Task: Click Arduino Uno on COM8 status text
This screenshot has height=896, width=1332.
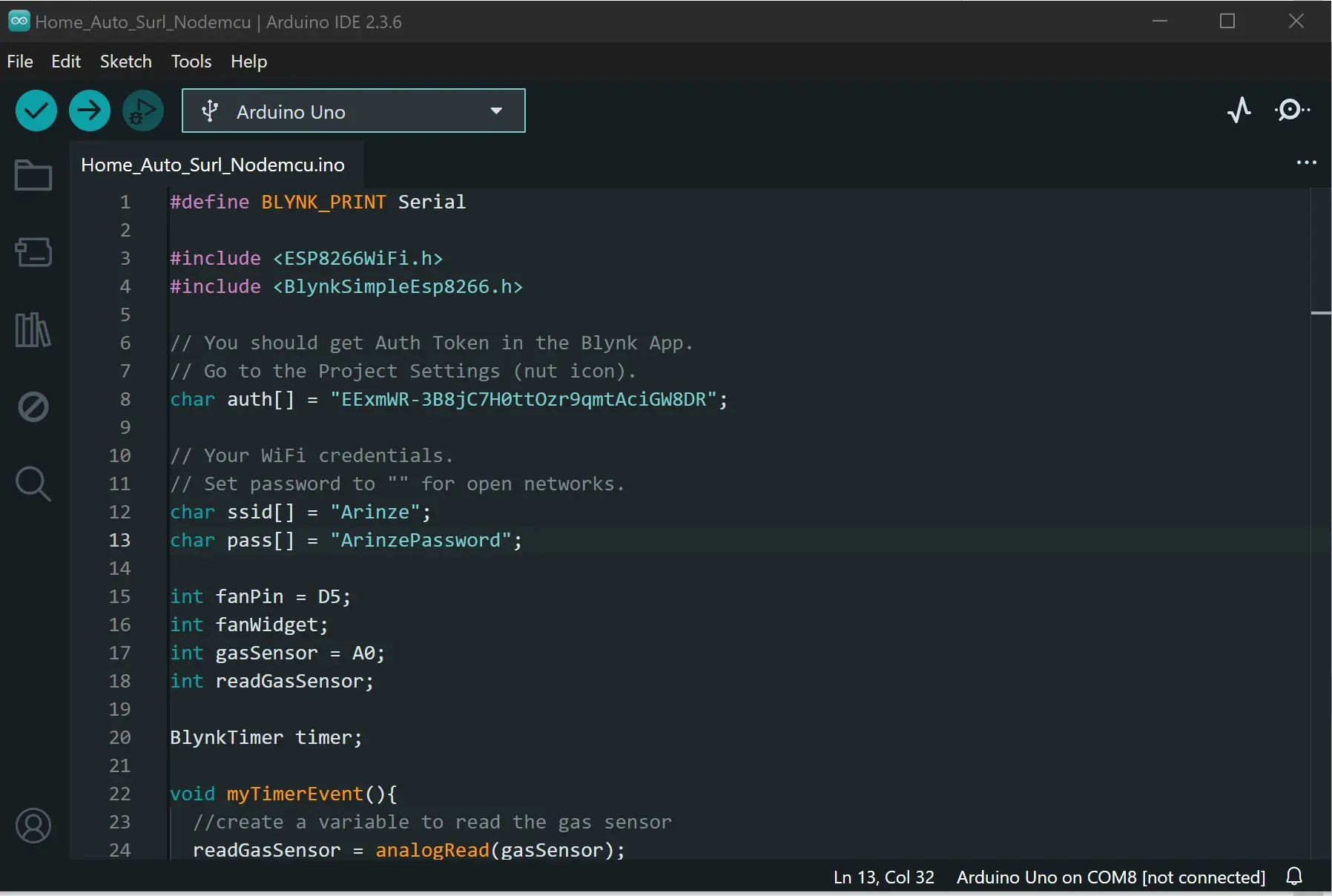Action: coord(1111,877)
